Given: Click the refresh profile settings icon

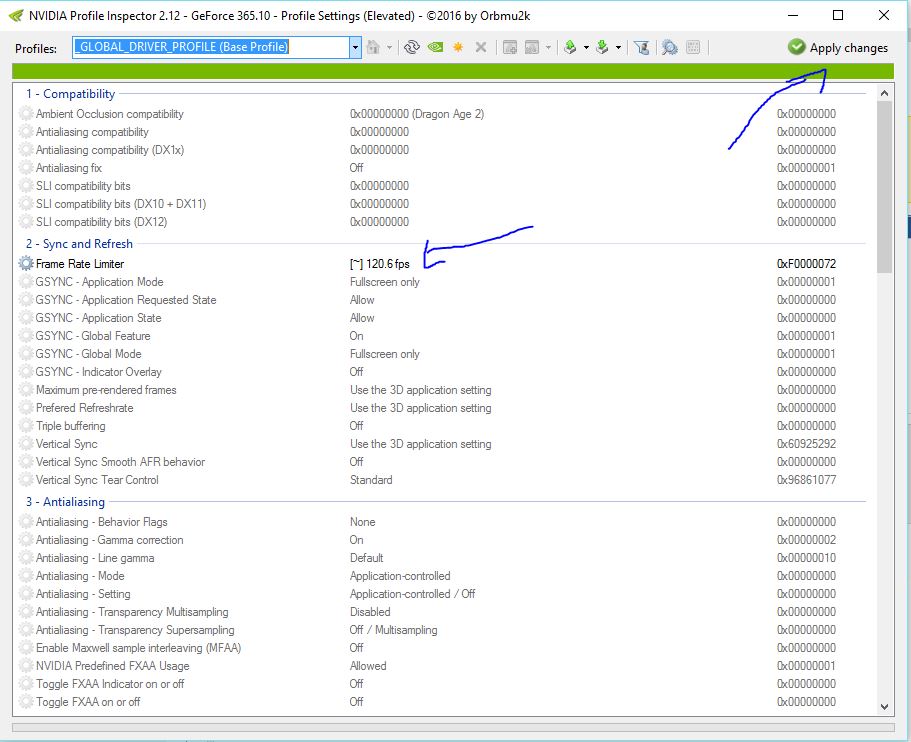Looking at the screenshot, I should pos(412,47).
